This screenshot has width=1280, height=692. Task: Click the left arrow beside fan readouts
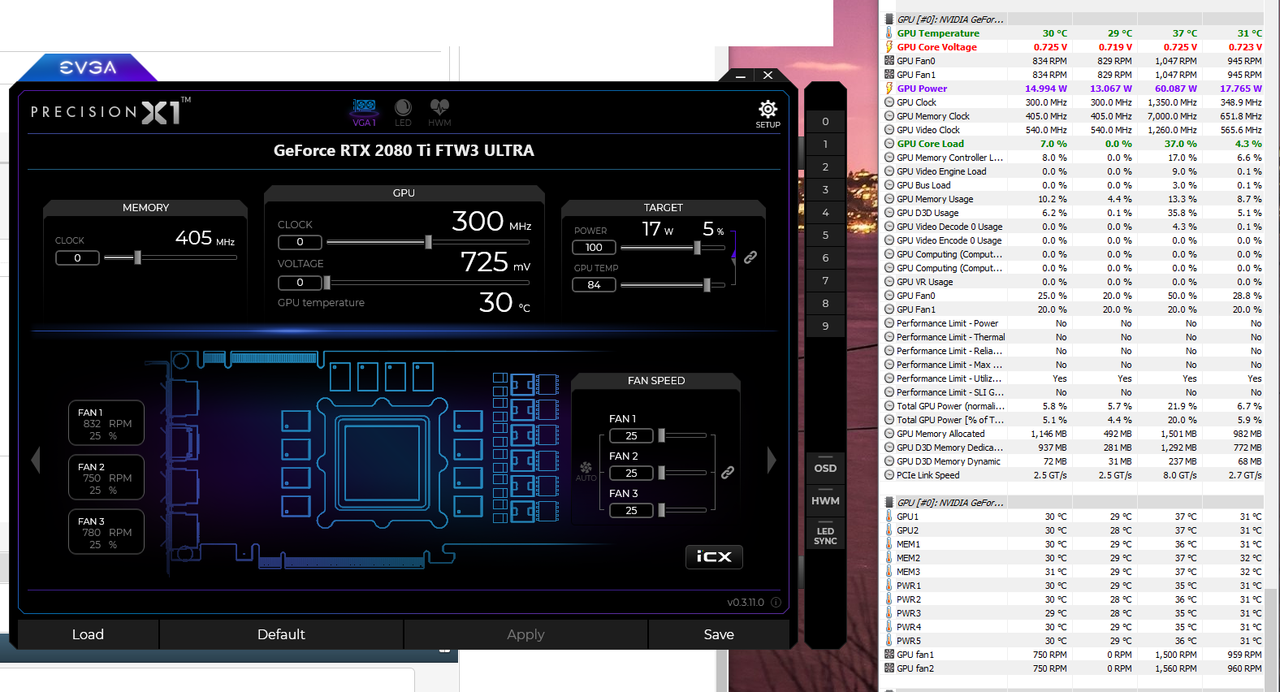pos(36,460)
